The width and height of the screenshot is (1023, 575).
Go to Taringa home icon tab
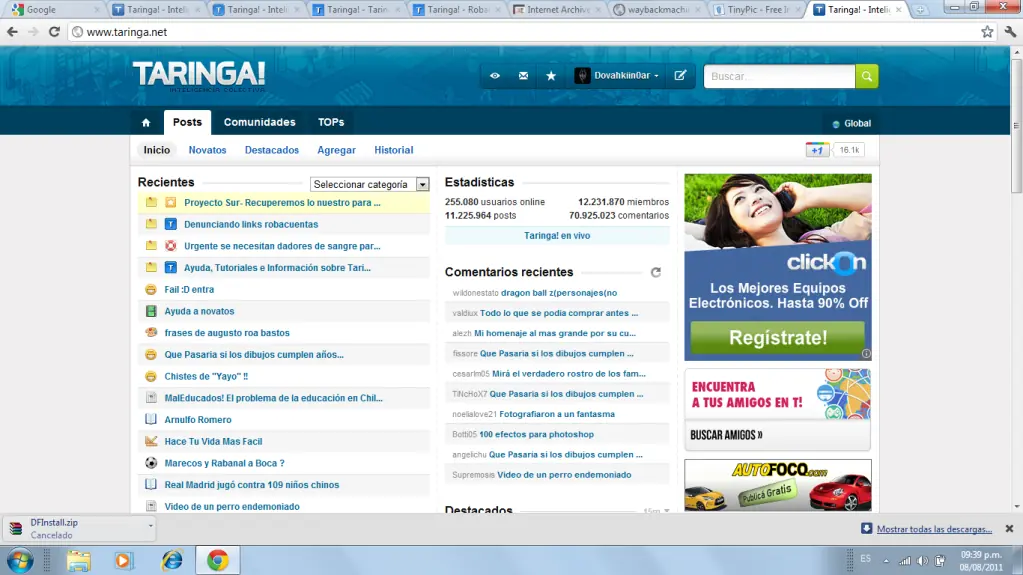point(146,123)
